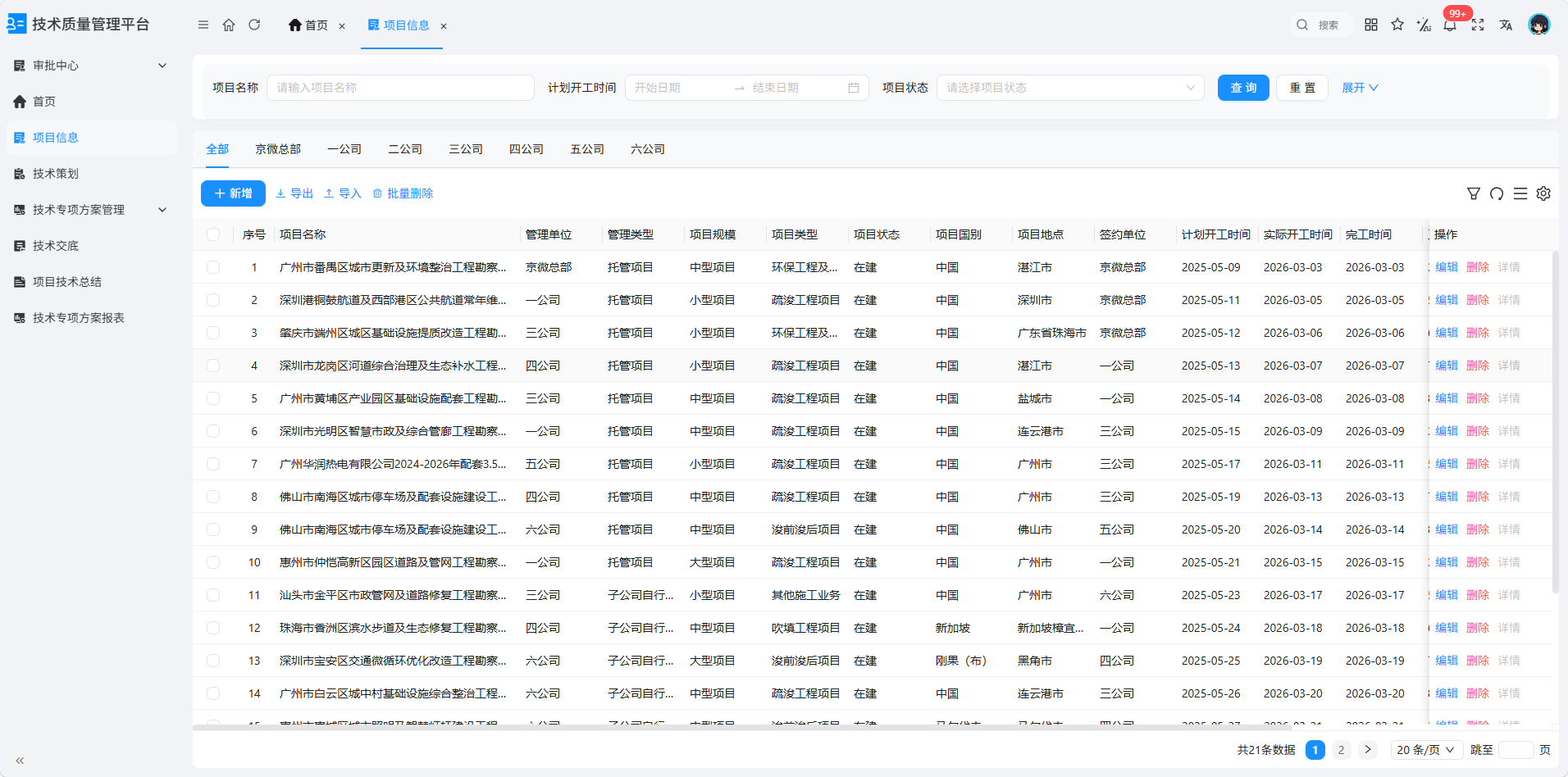Click the 批量删除 batch delete button
The height and width of the screenshot is (777, 1568).
click(x=403, y=193)
